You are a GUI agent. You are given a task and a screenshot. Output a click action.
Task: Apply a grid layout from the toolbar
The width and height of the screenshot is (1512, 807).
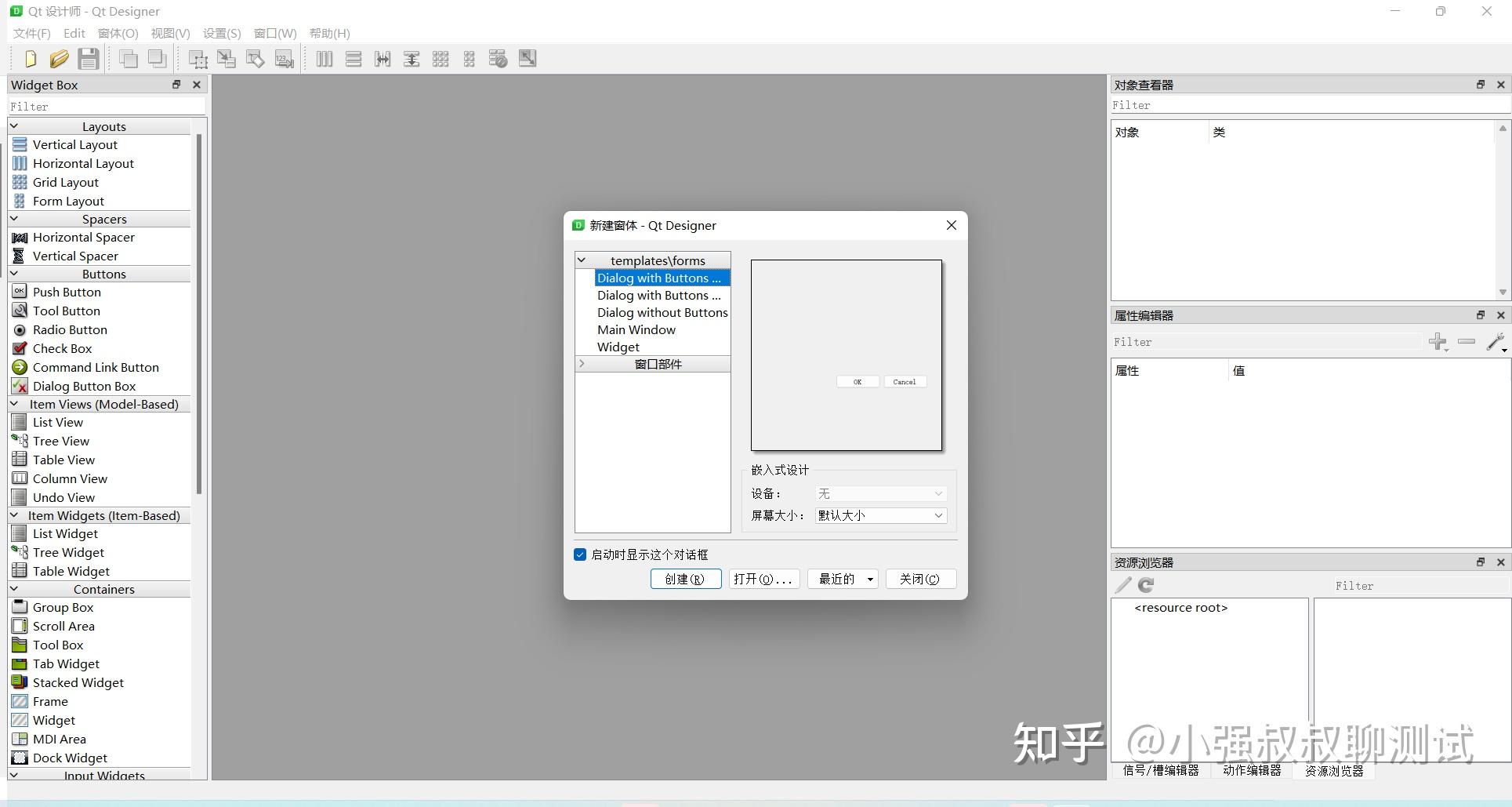coord(441,58)
